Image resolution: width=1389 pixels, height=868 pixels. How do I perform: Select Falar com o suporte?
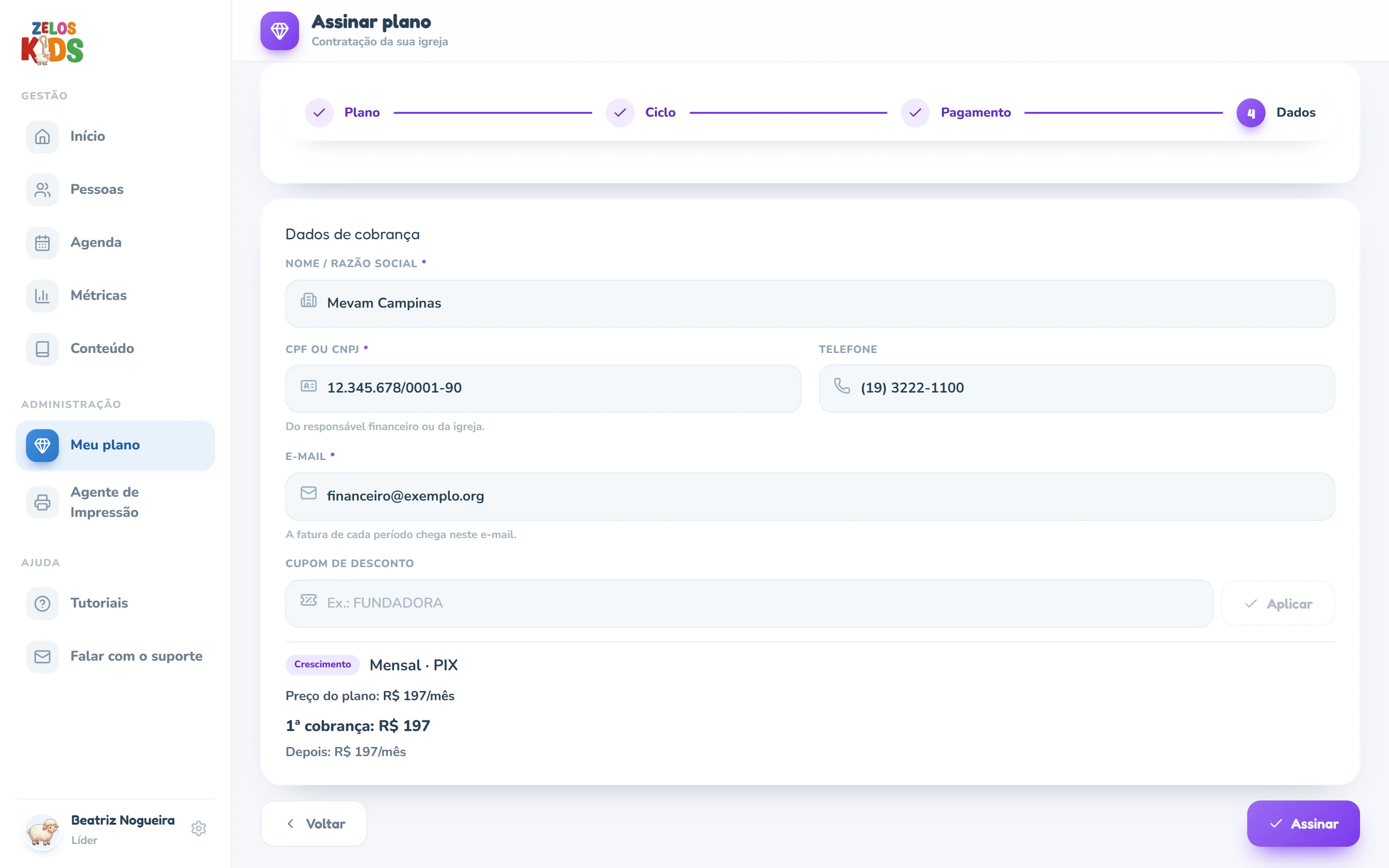(115, 656)
